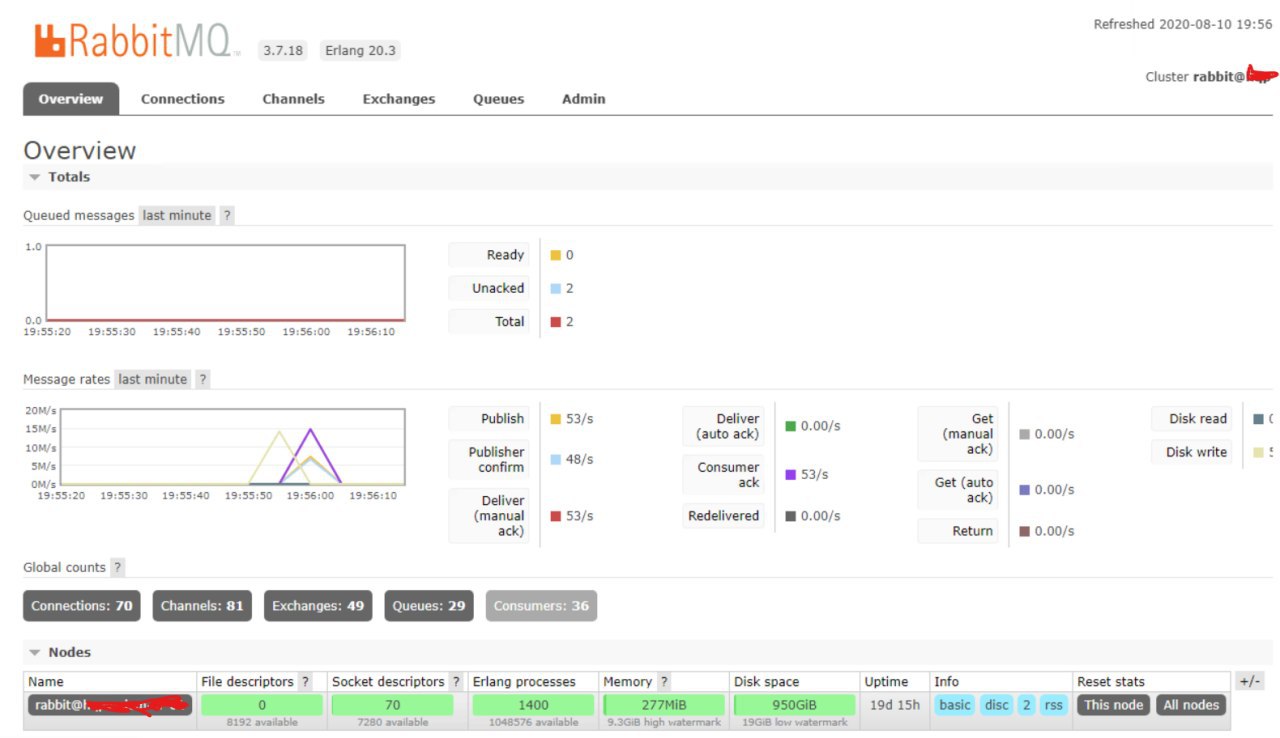This screenshot has width=1280, height=738.
Task: Reset stats for This node
Action: pyautogui.click(x=1113, y=705)
